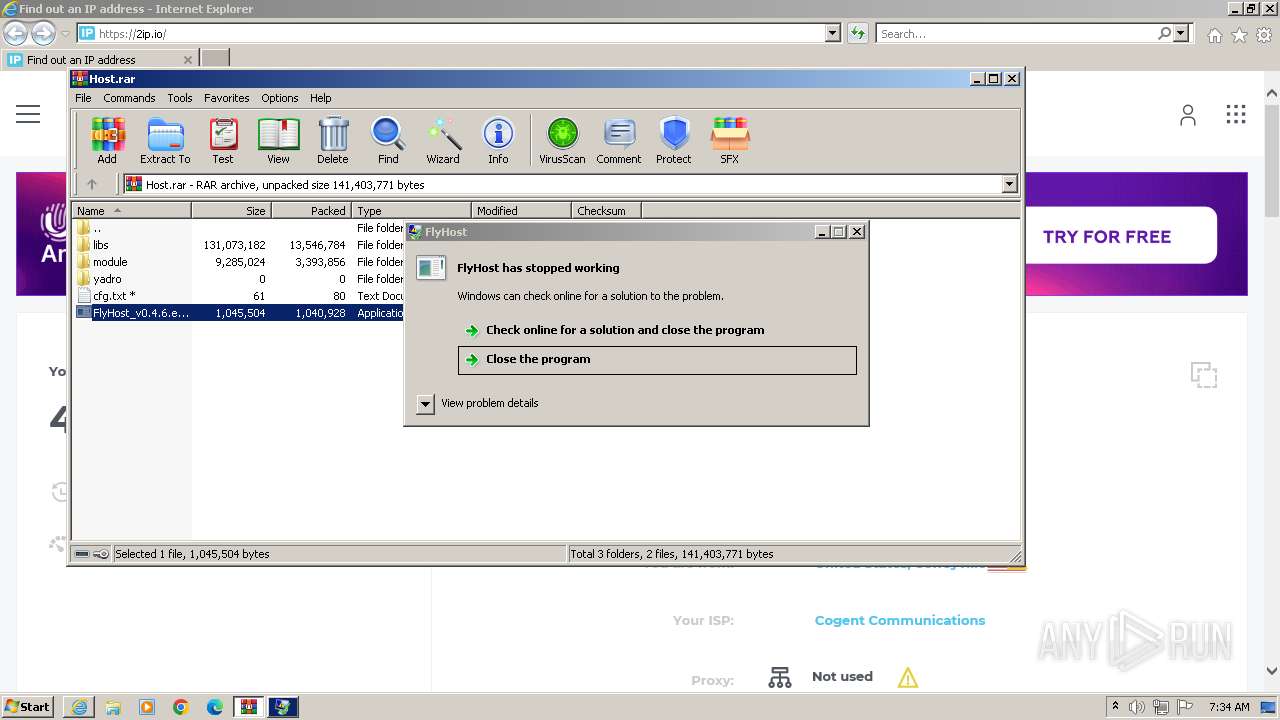Viewport: 1280px width, 720px height.
Task: Open Internet Explorer address bar dropdown
Action: [x=832, y=33]
